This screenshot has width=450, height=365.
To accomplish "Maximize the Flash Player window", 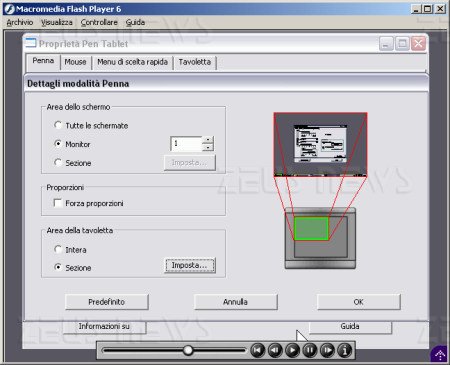I will click(428, 9).
